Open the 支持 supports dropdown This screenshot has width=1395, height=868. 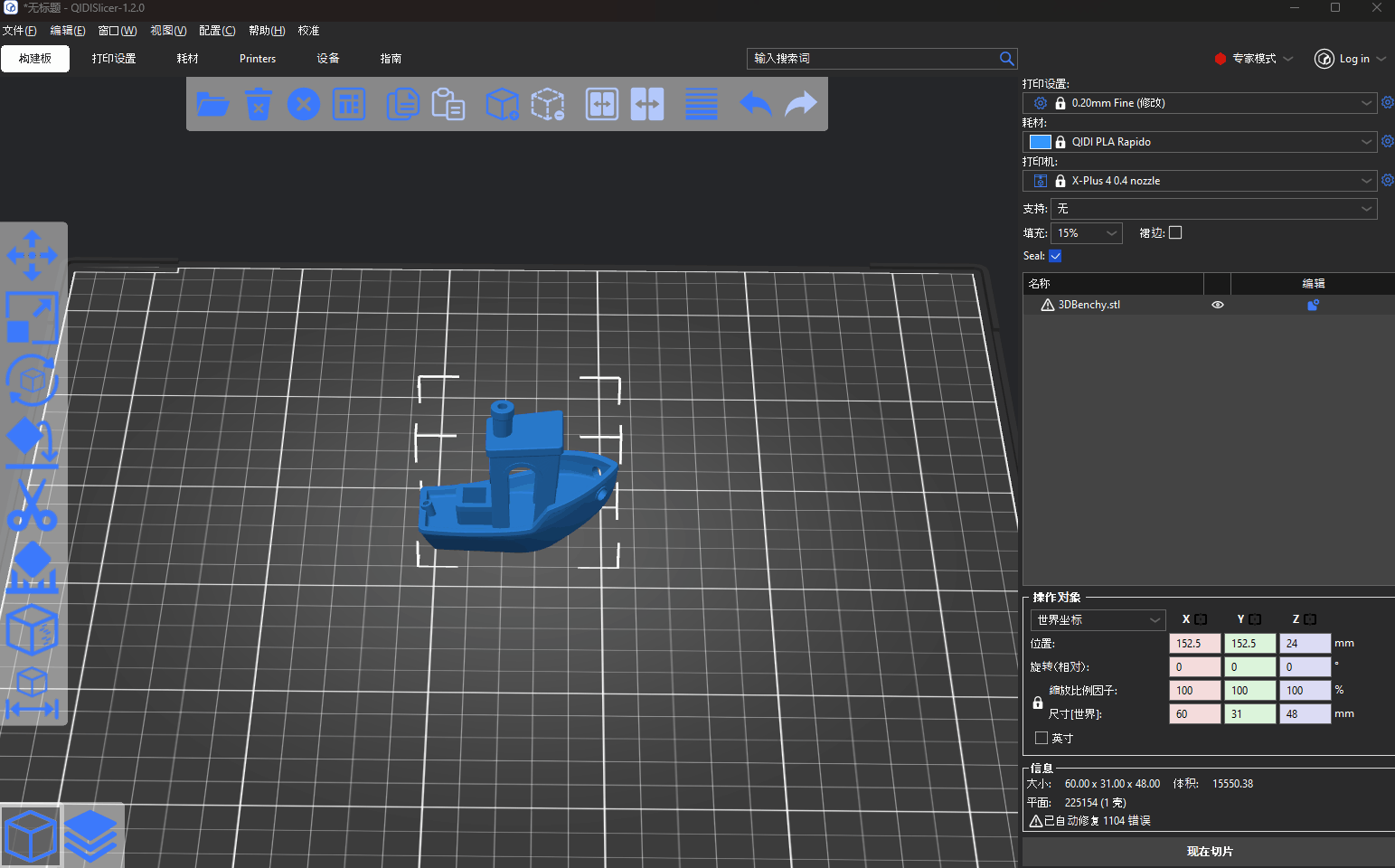pos(1214,209)
